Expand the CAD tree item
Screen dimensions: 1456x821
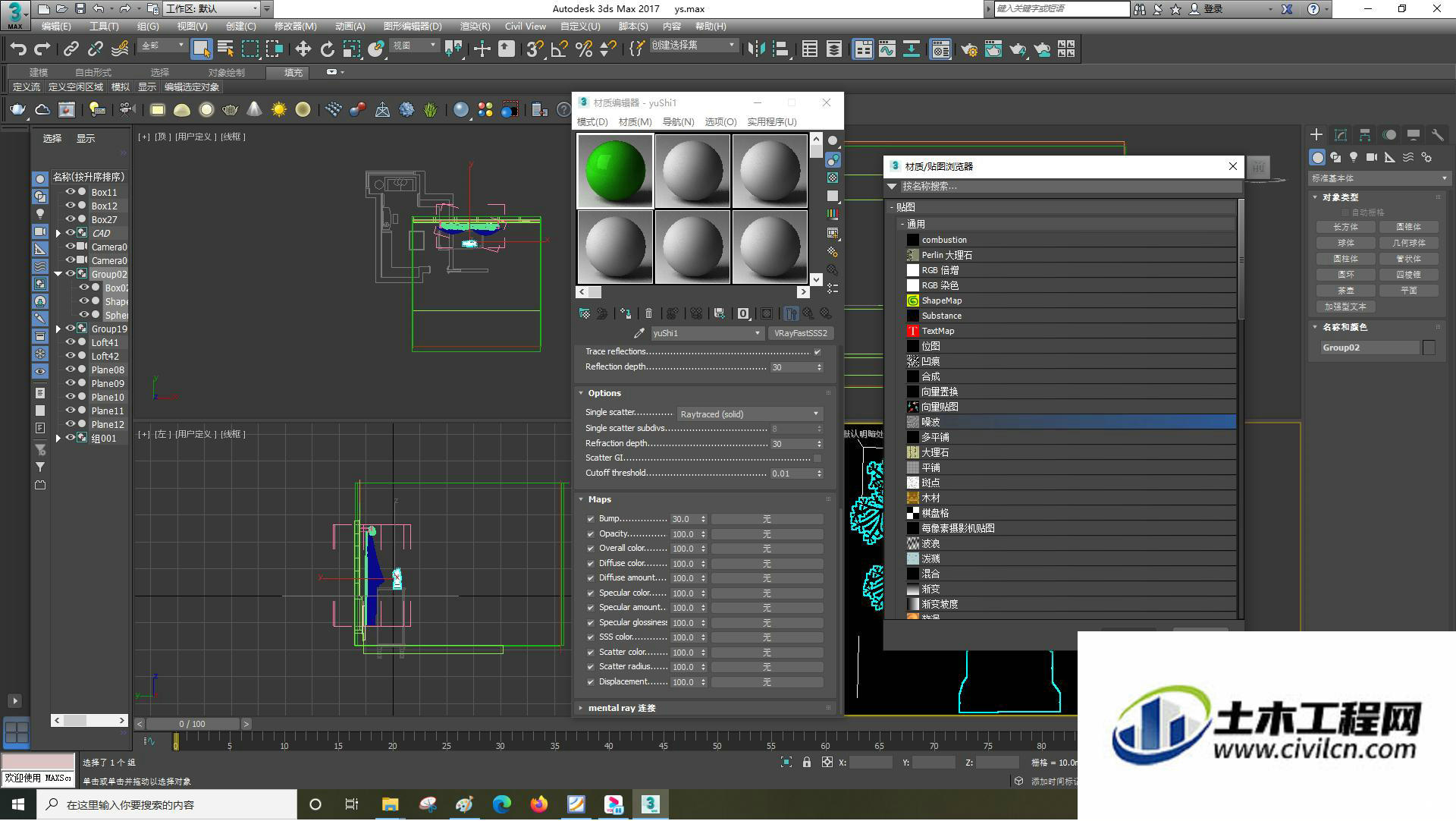pyautogui.click(x=58, y=234)
